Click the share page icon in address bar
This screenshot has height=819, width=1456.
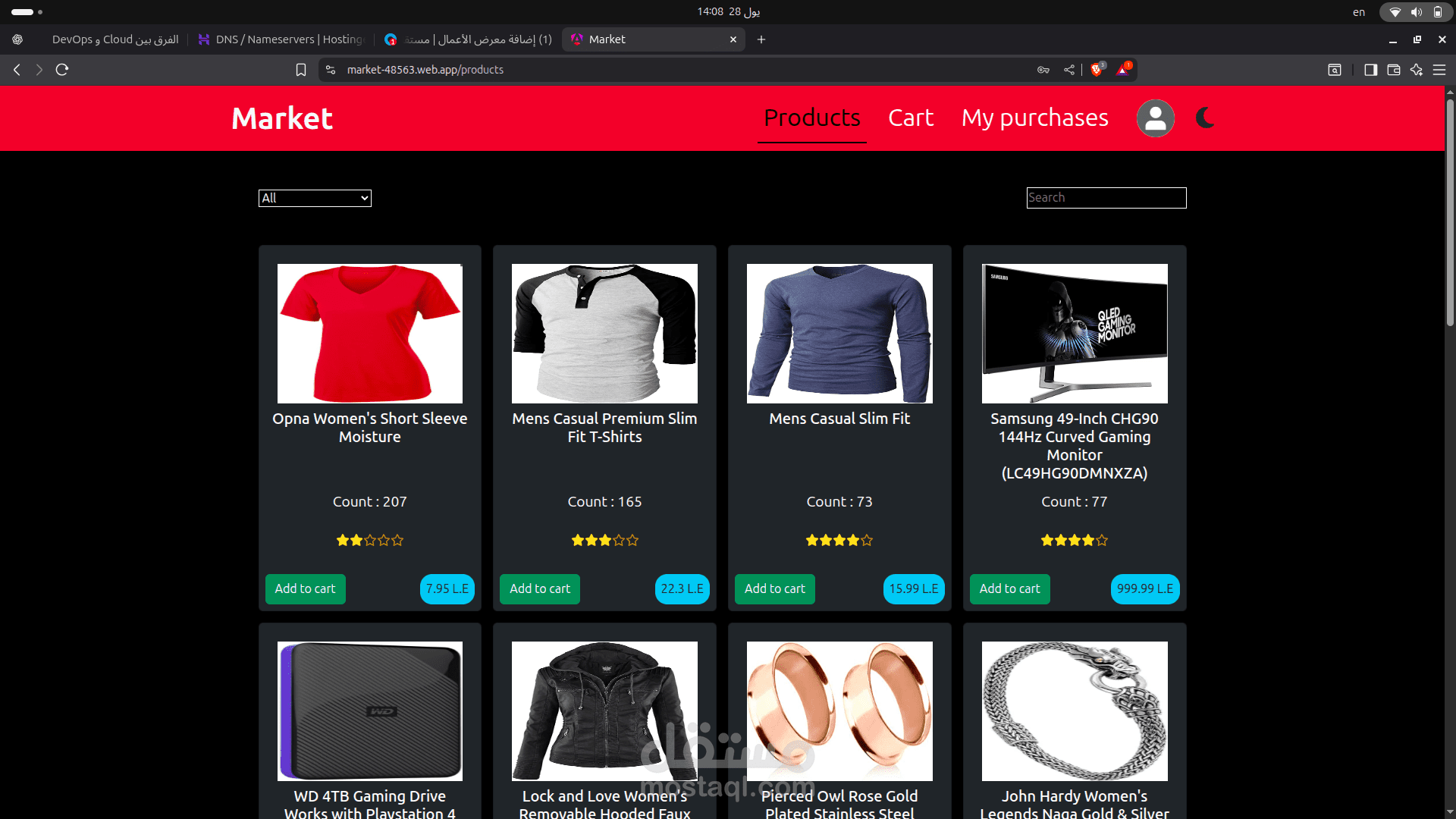(1069, 70)
